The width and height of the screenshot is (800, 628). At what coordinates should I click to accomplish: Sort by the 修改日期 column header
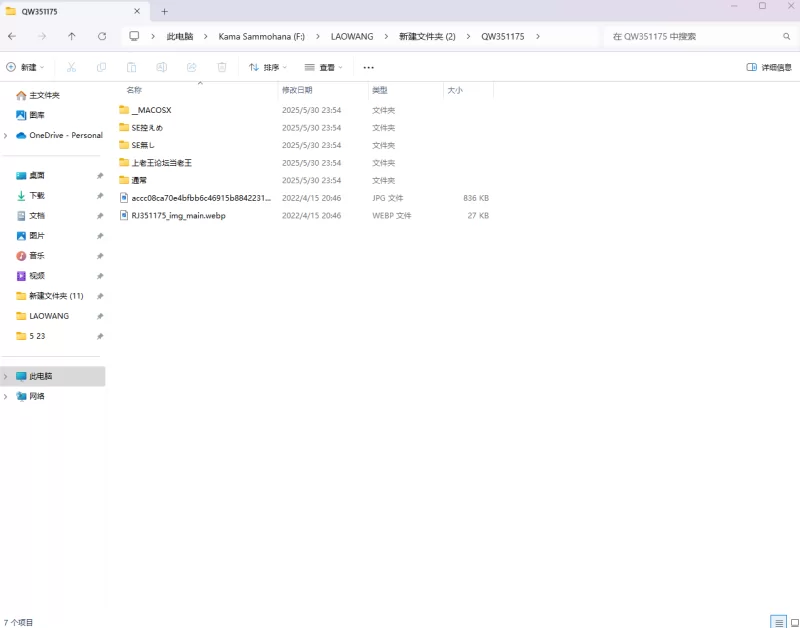click(x=297, y=90)
